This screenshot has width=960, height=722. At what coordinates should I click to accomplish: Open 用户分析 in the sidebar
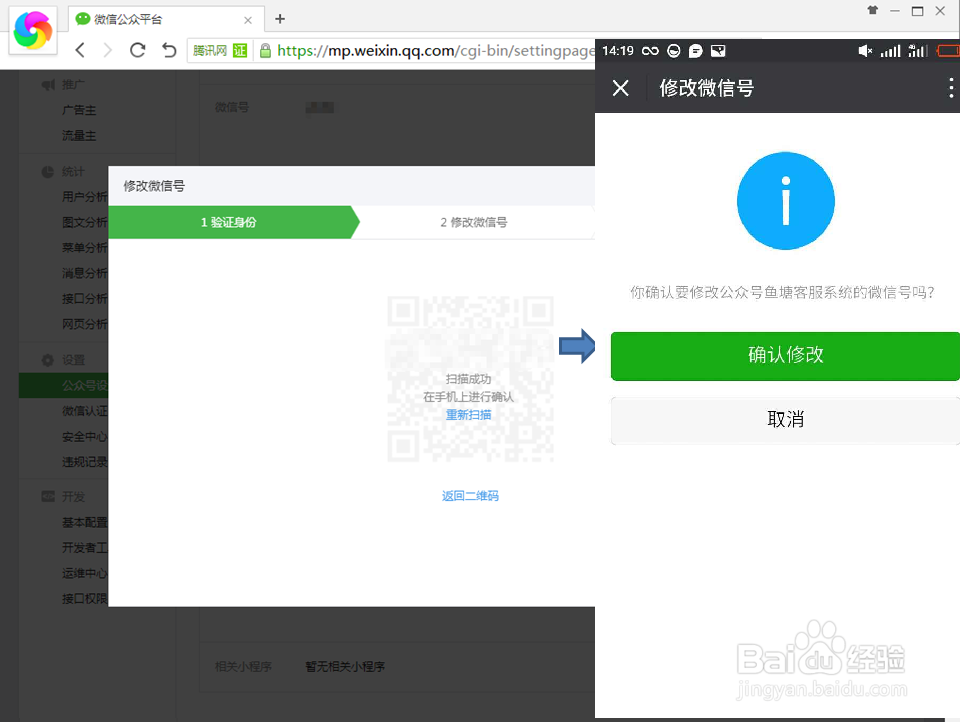tap(85, 196)
